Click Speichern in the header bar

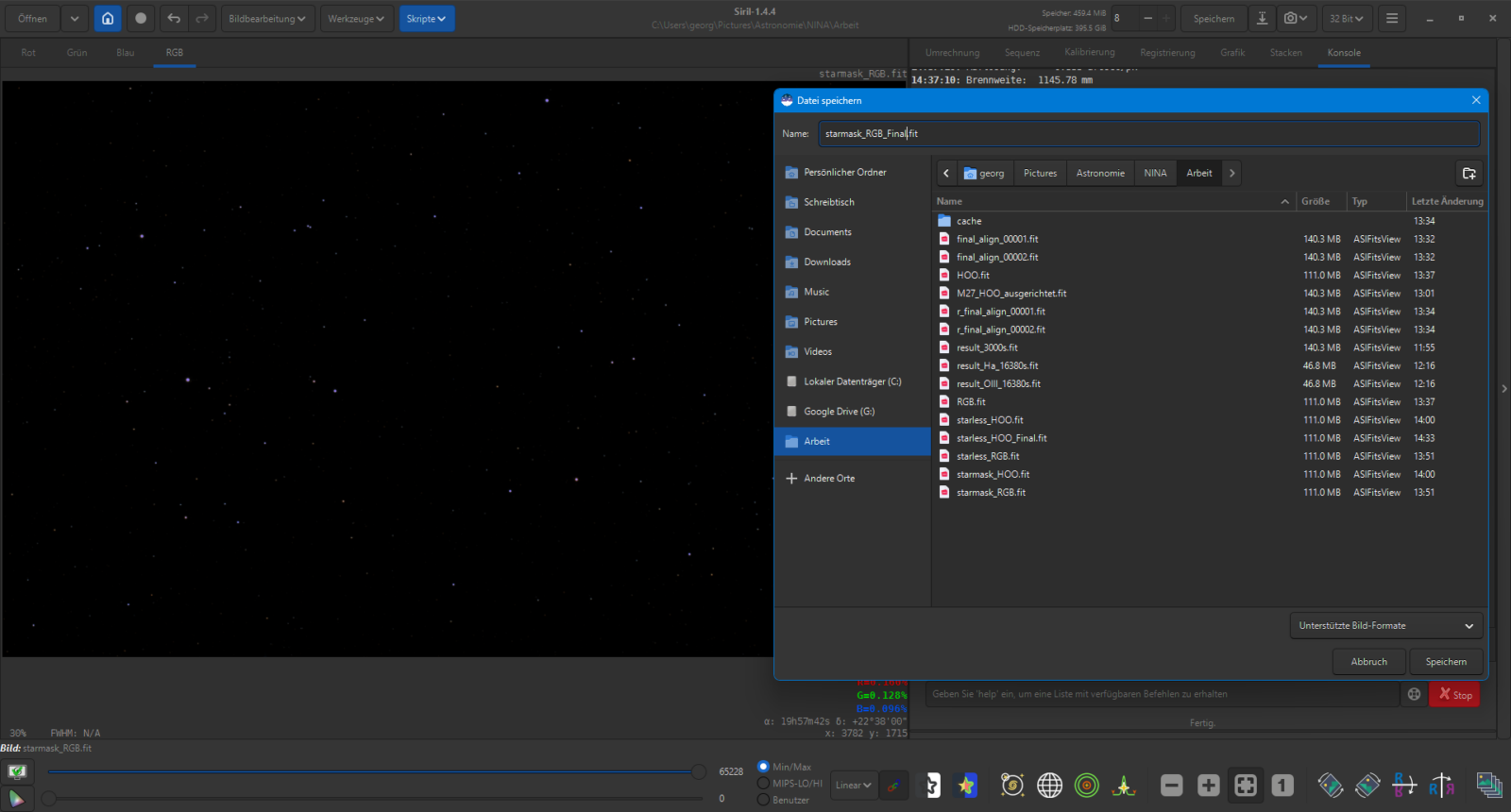pyautogui.click(x=1214, y=18)
